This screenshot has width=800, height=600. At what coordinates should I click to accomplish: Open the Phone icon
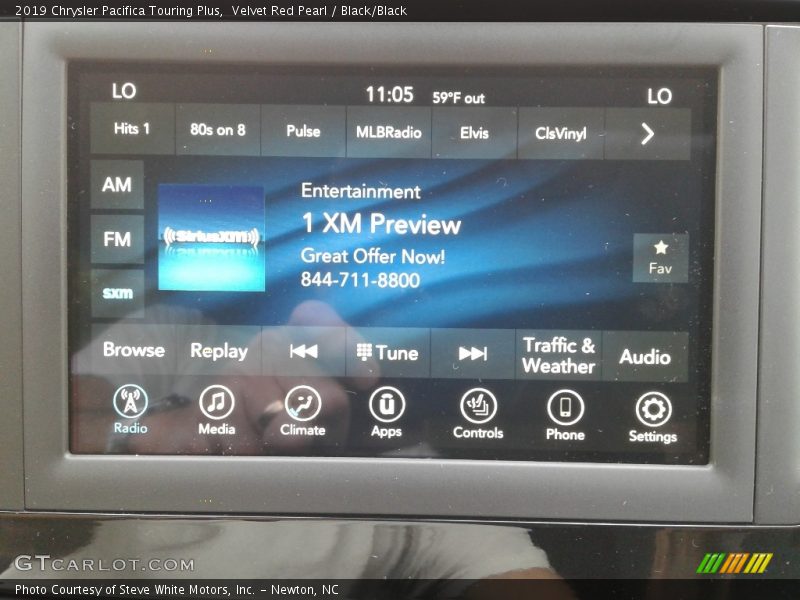pos(565,415)
